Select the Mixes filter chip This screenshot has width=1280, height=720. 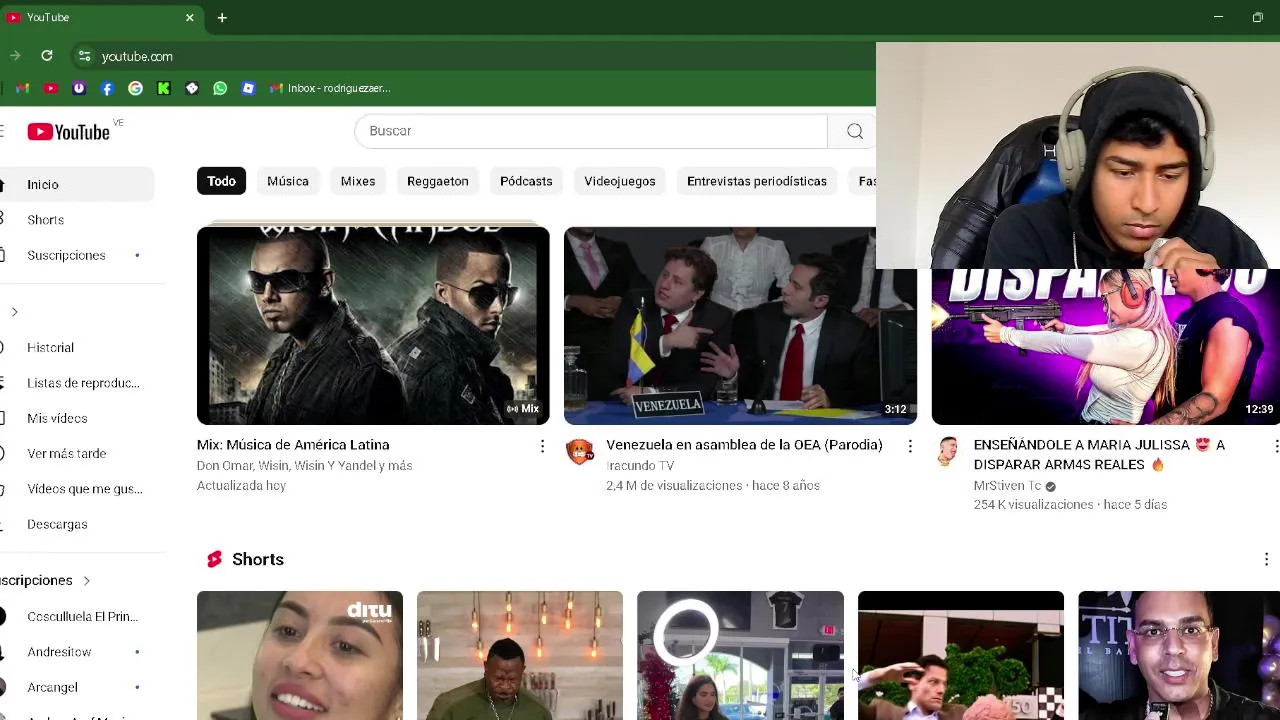click(x=358, y=181)
